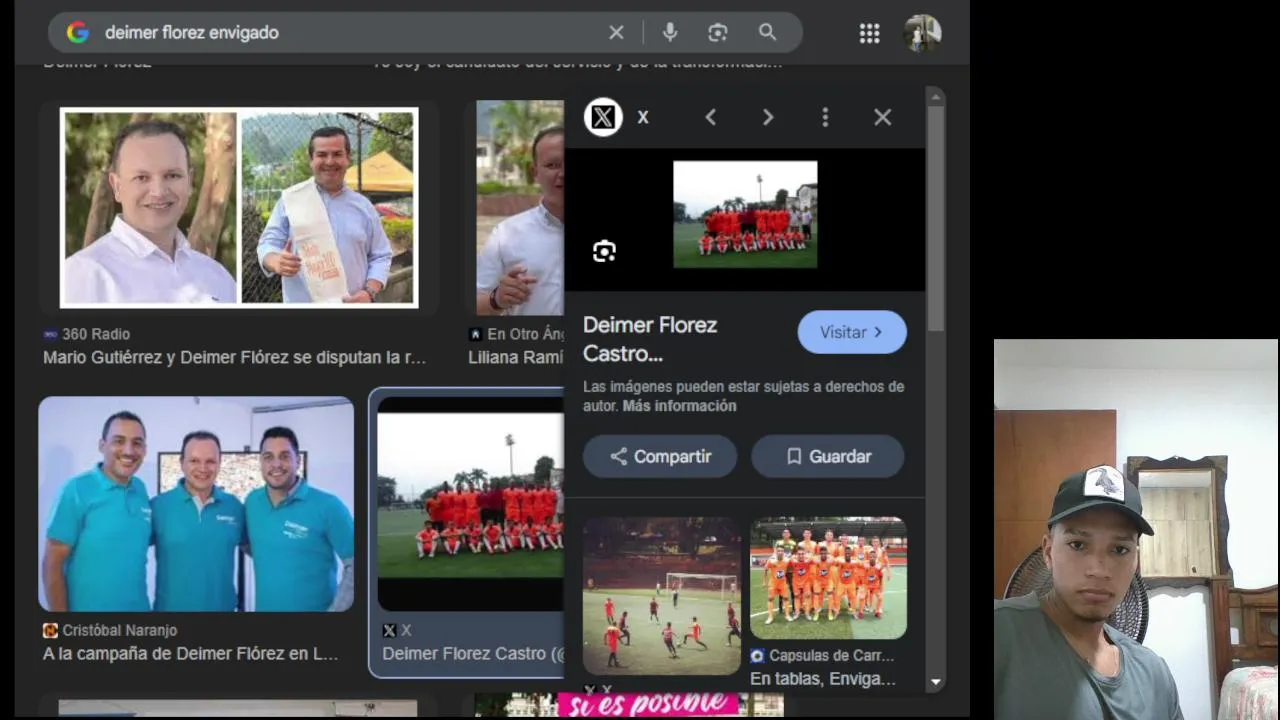Screen dimensions: 1280x720
Task: Click the panel scrollbar up arrow
Action: pos(936,97)
